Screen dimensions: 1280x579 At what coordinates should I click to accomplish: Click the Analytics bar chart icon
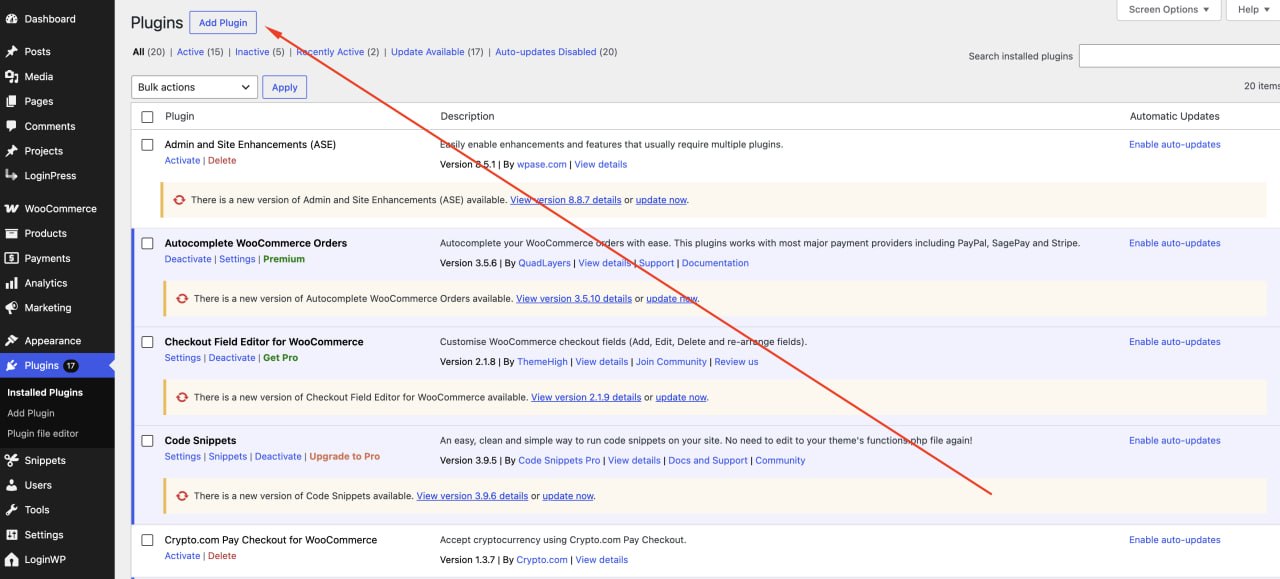tap(12, 284)
